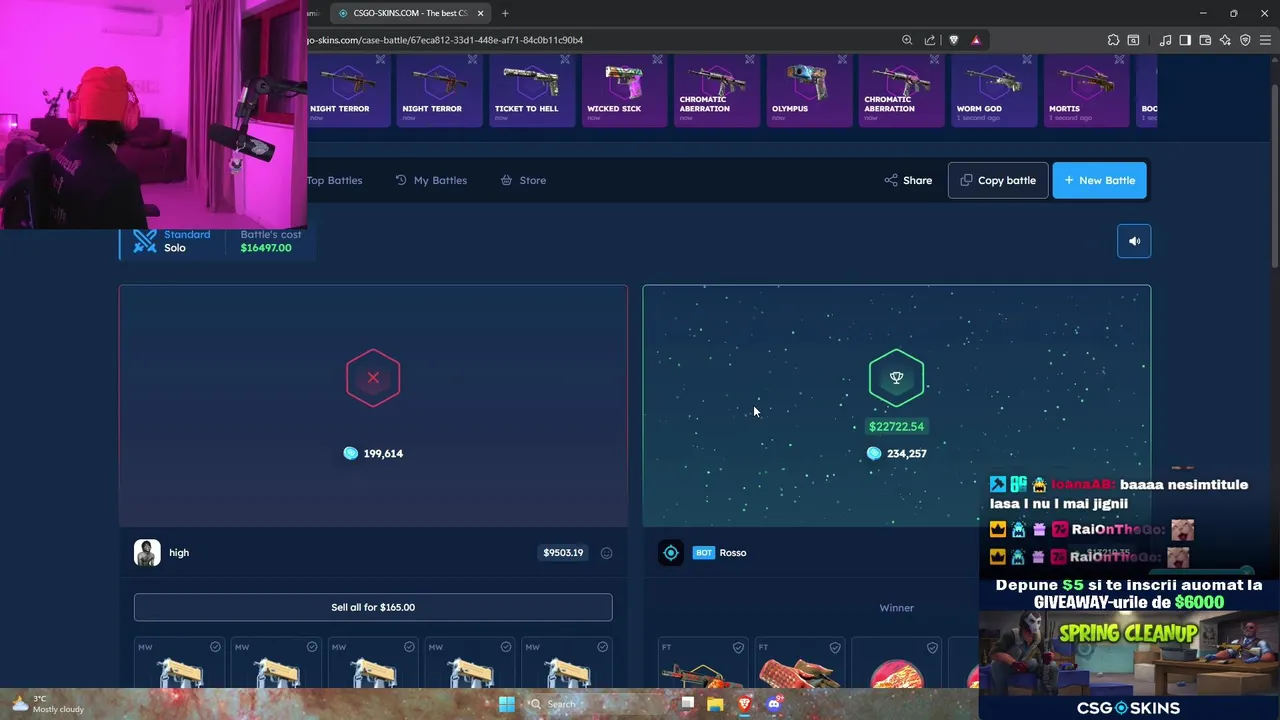The image size is (1280, 720).
Task: Click player high's avatar
Action: pos(147,553)
